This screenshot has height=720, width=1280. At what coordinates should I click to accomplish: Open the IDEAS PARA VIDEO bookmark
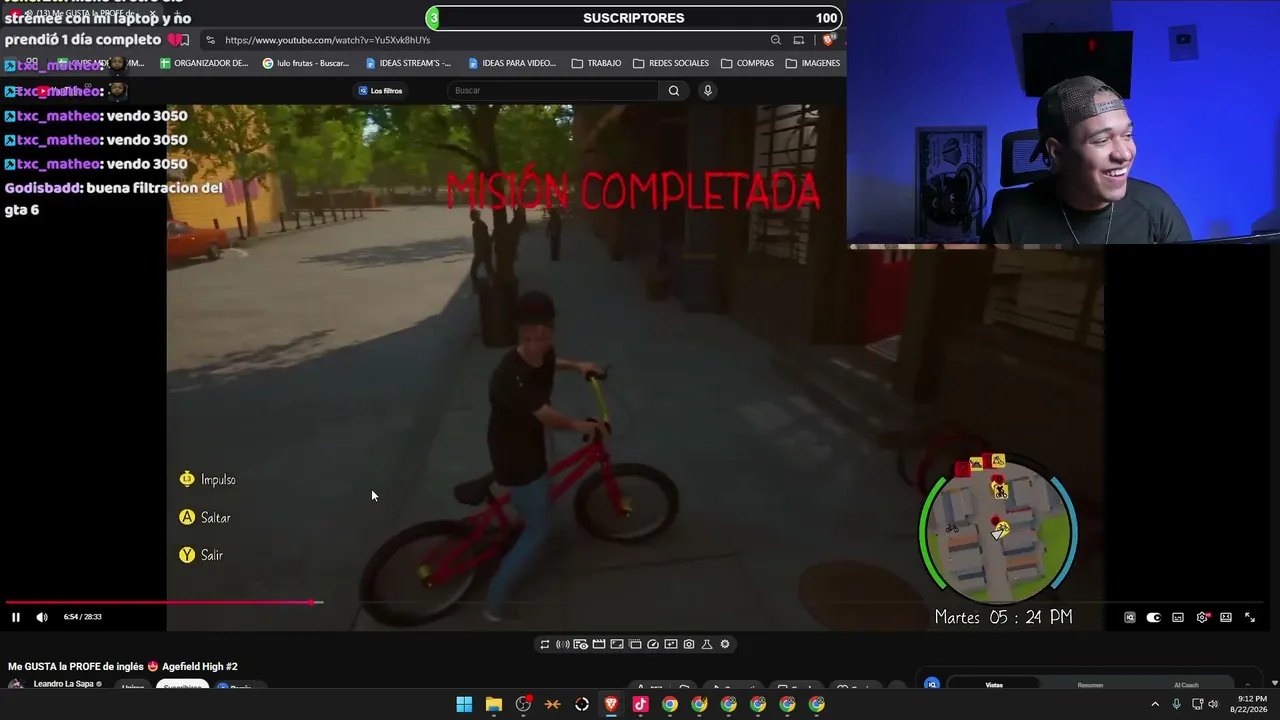[511, 63]
